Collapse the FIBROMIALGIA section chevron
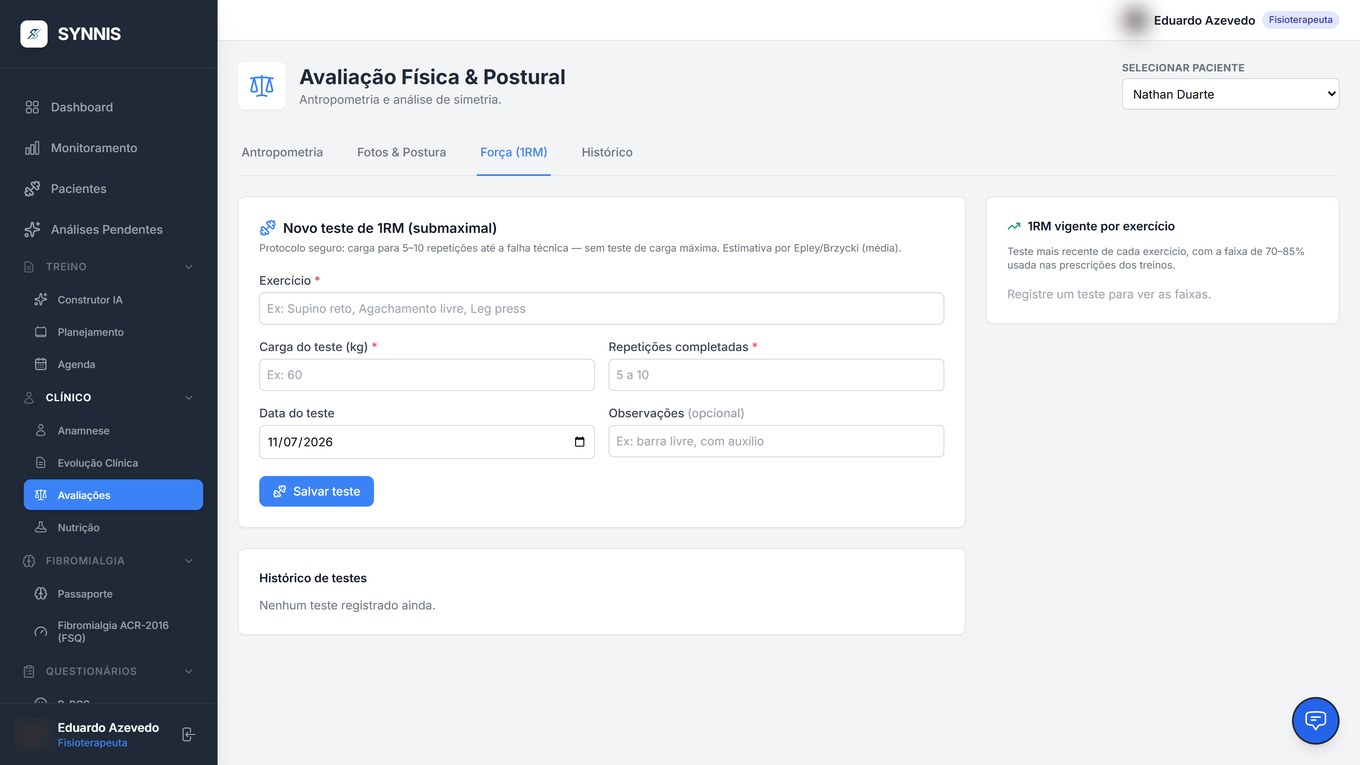 coord(189,561)
